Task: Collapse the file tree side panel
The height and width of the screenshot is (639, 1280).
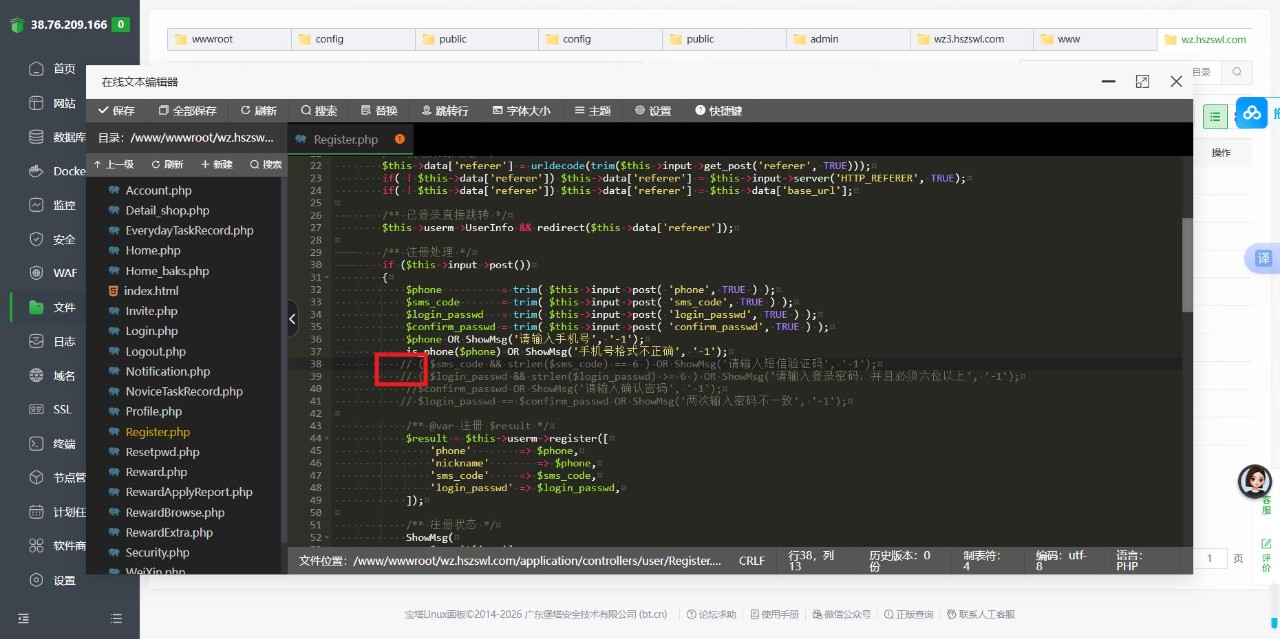Action: 292,319
